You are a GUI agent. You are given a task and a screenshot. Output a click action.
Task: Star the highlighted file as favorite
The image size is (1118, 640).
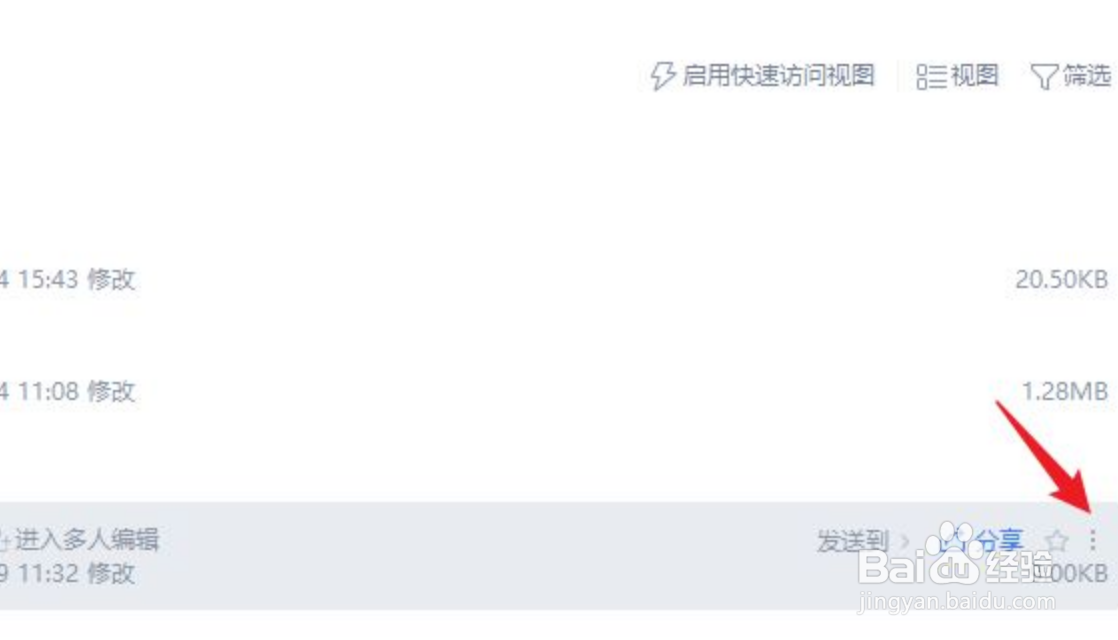click(x=1057, y=541)
